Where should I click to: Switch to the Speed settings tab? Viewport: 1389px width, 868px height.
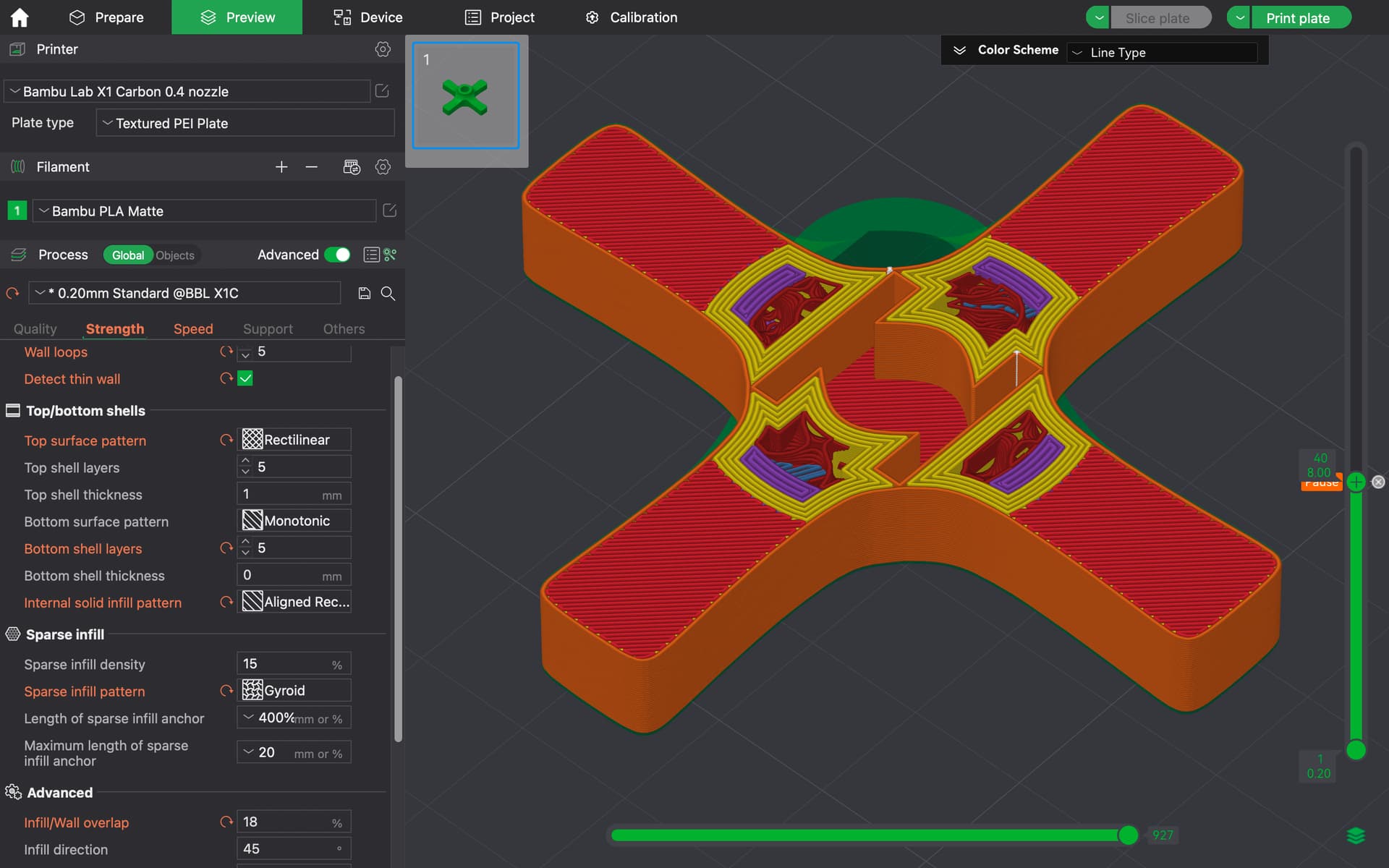point(193,329)
